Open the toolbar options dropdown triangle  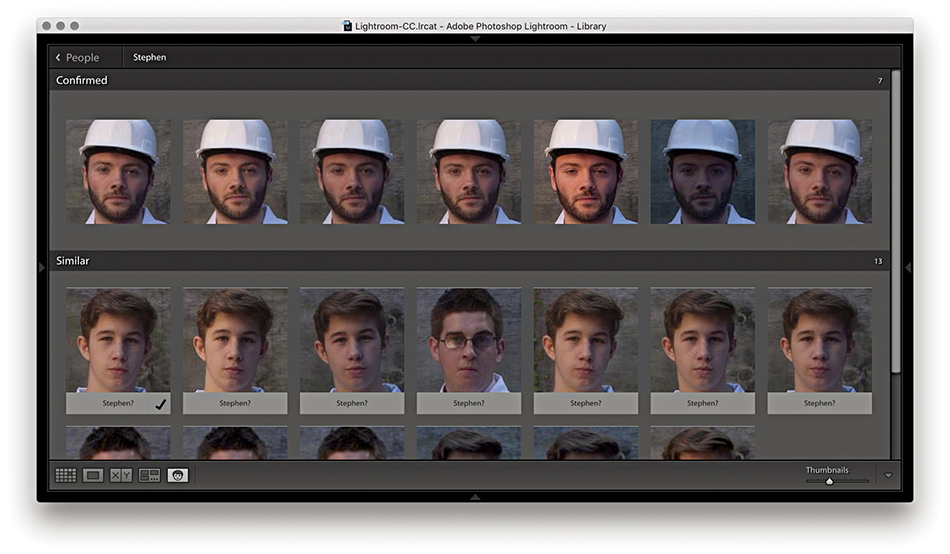(x=888, y=476)
